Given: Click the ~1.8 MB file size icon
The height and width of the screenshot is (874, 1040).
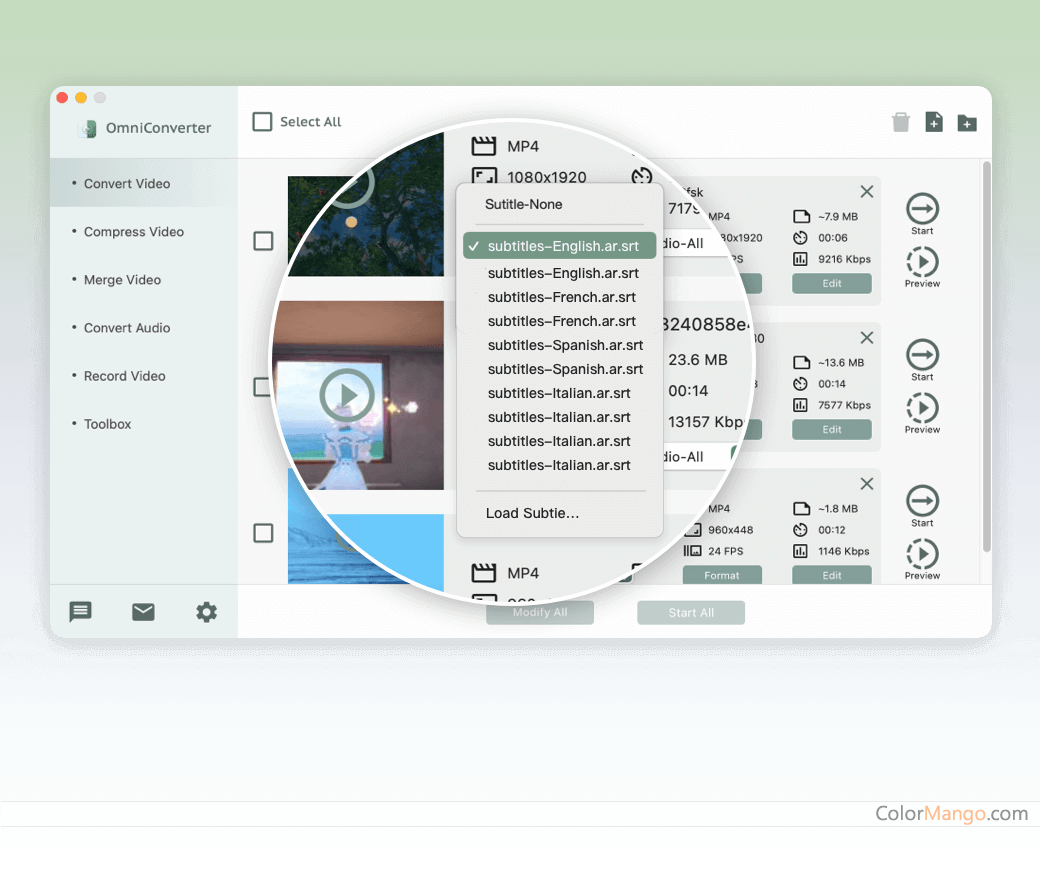Looking at the screenshot, I should point(801,509).
